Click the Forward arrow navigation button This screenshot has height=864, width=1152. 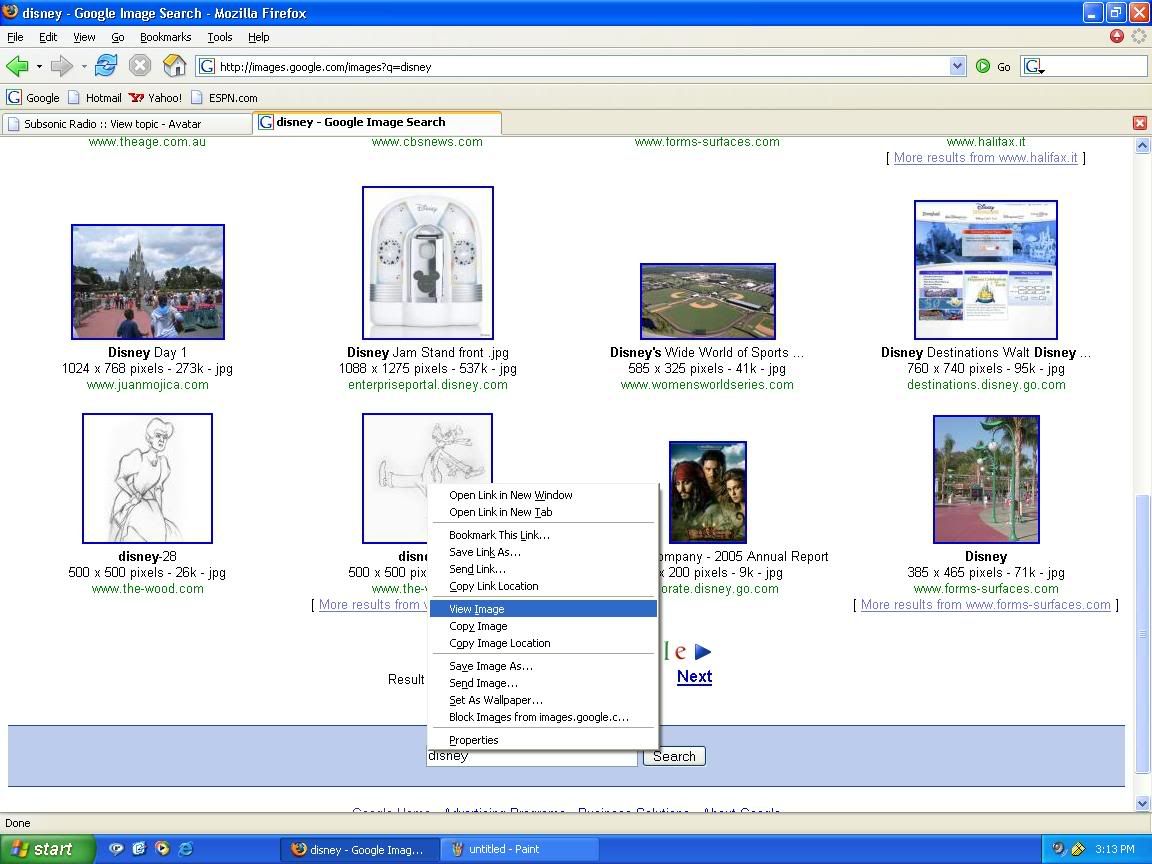62,66
